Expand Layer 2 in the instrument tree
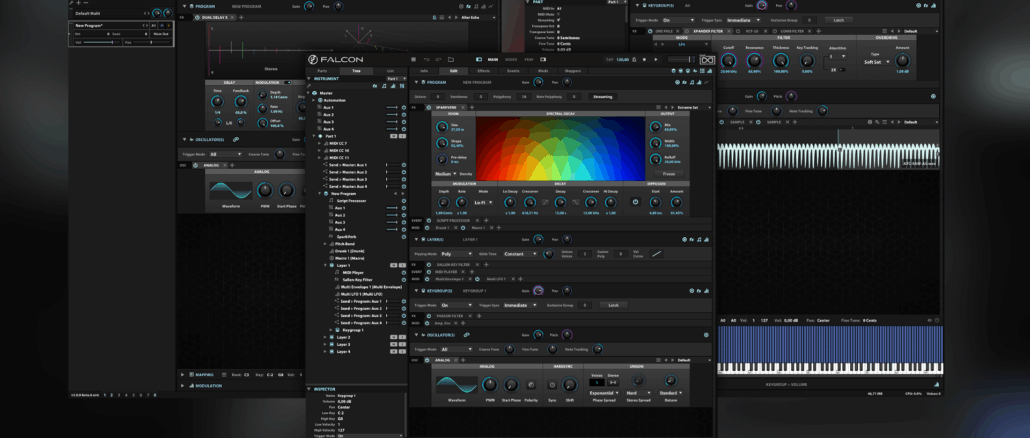Image resolution: width=1030 pixels, height=438 pixels. (x=325, y=337)
